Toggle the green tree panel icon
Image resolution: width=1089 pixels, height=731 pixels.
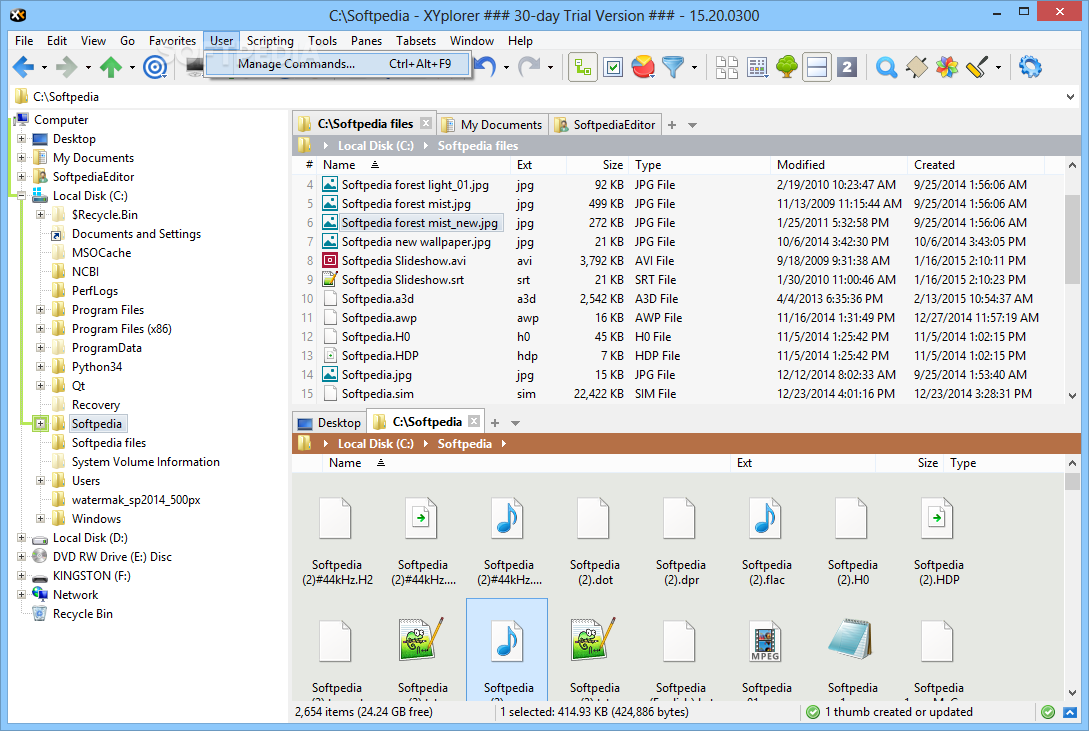click(x=787, y=67)
